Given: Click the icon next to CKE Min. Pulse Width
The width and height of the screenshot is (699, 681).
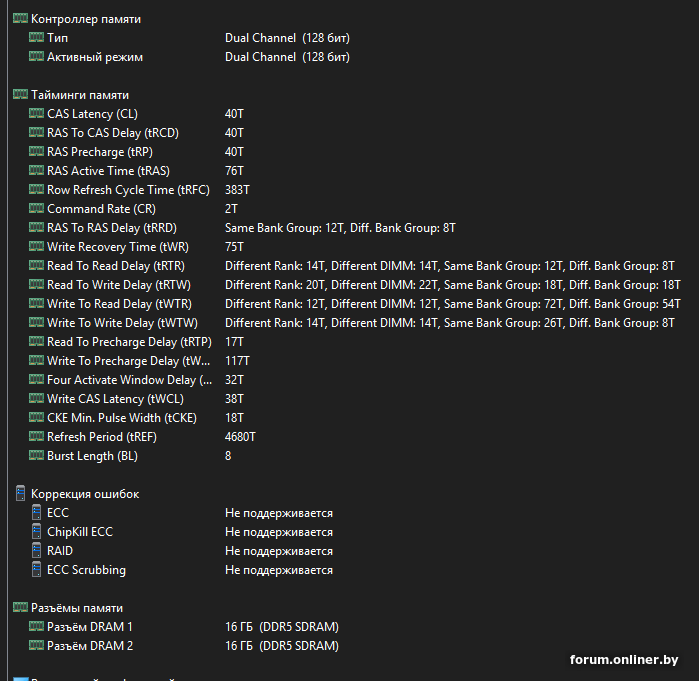Looking at the screenshot, I should click(37, 417).
